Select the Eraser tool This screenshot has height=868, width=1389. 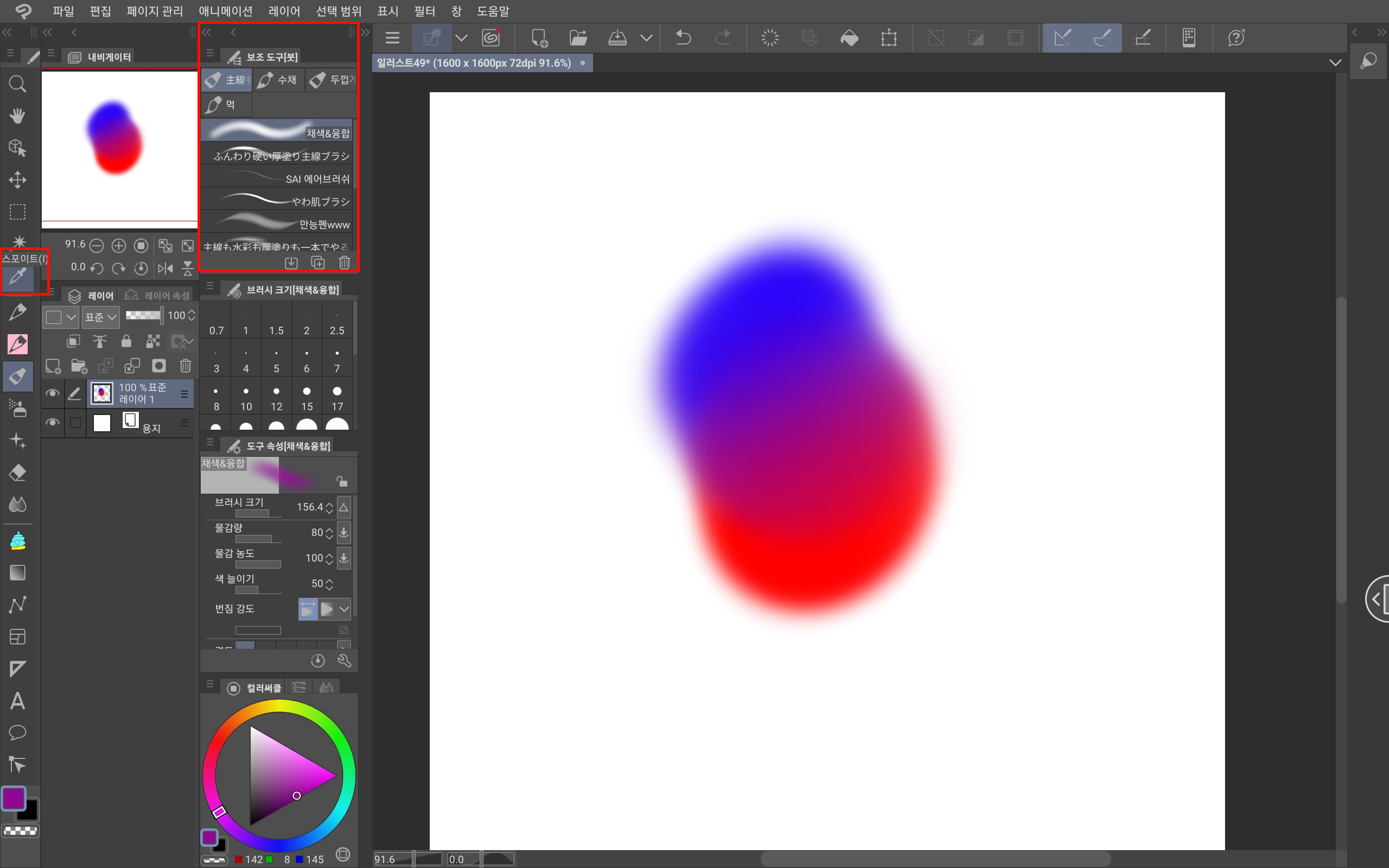point(17,473)
